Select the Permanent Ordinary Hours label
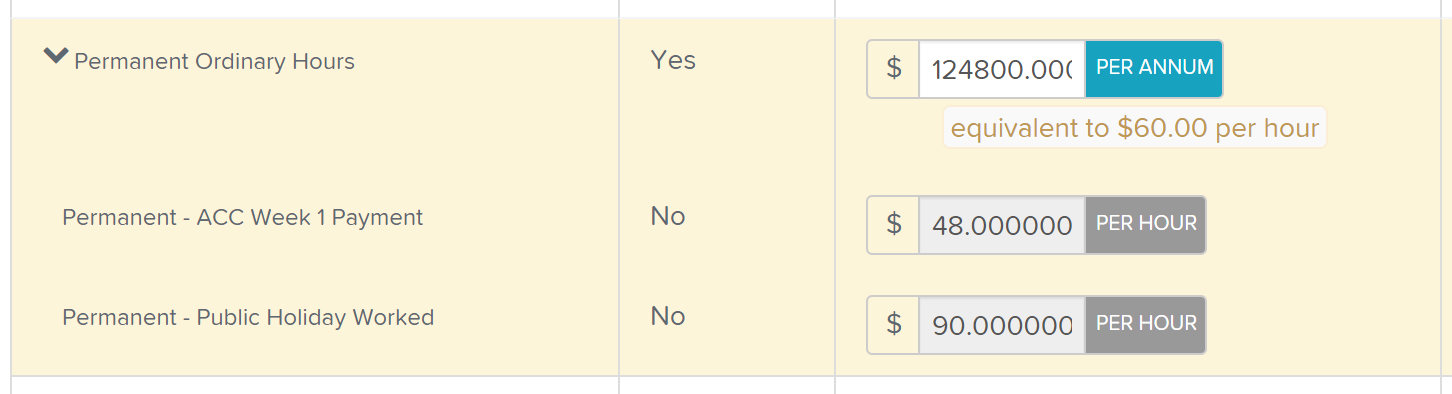 pyautogui.click(x=214, y=62)
